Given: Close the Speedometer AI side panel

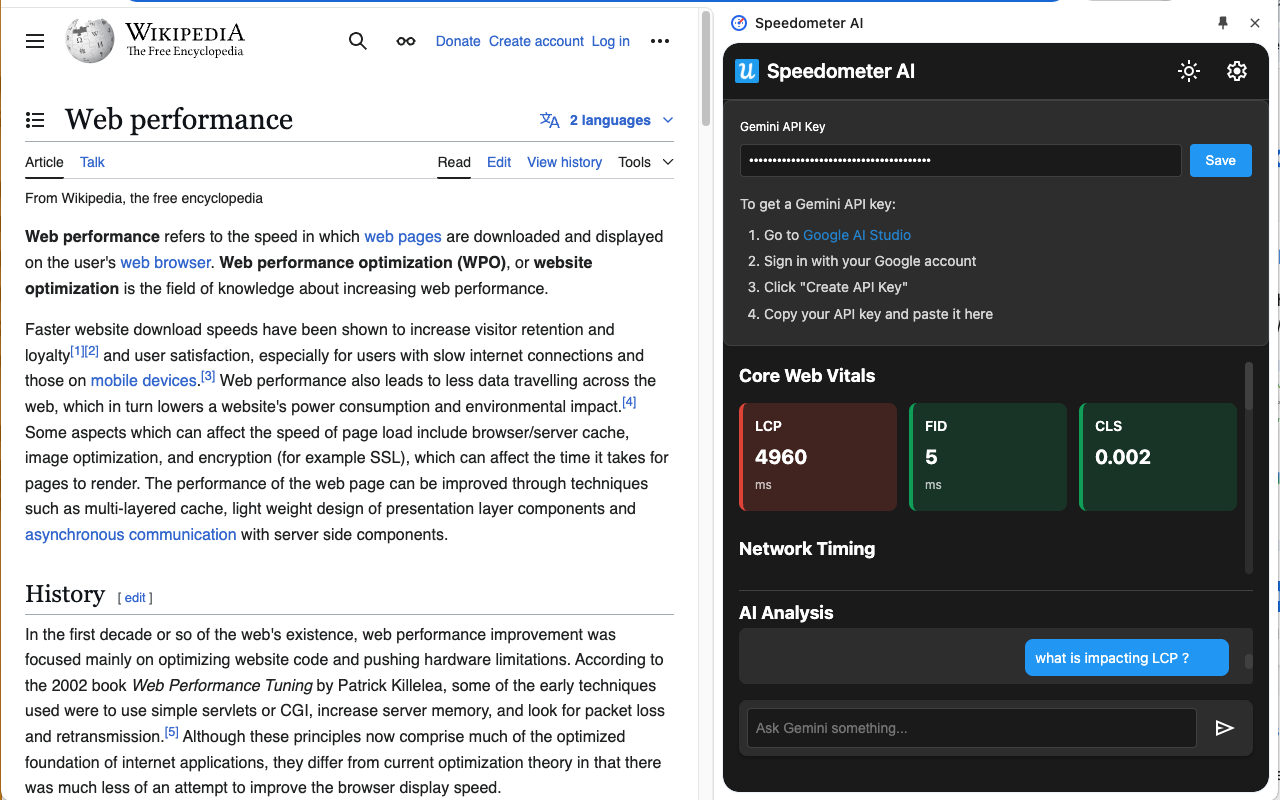Looking at the screenshot, I should [1255, 23].
